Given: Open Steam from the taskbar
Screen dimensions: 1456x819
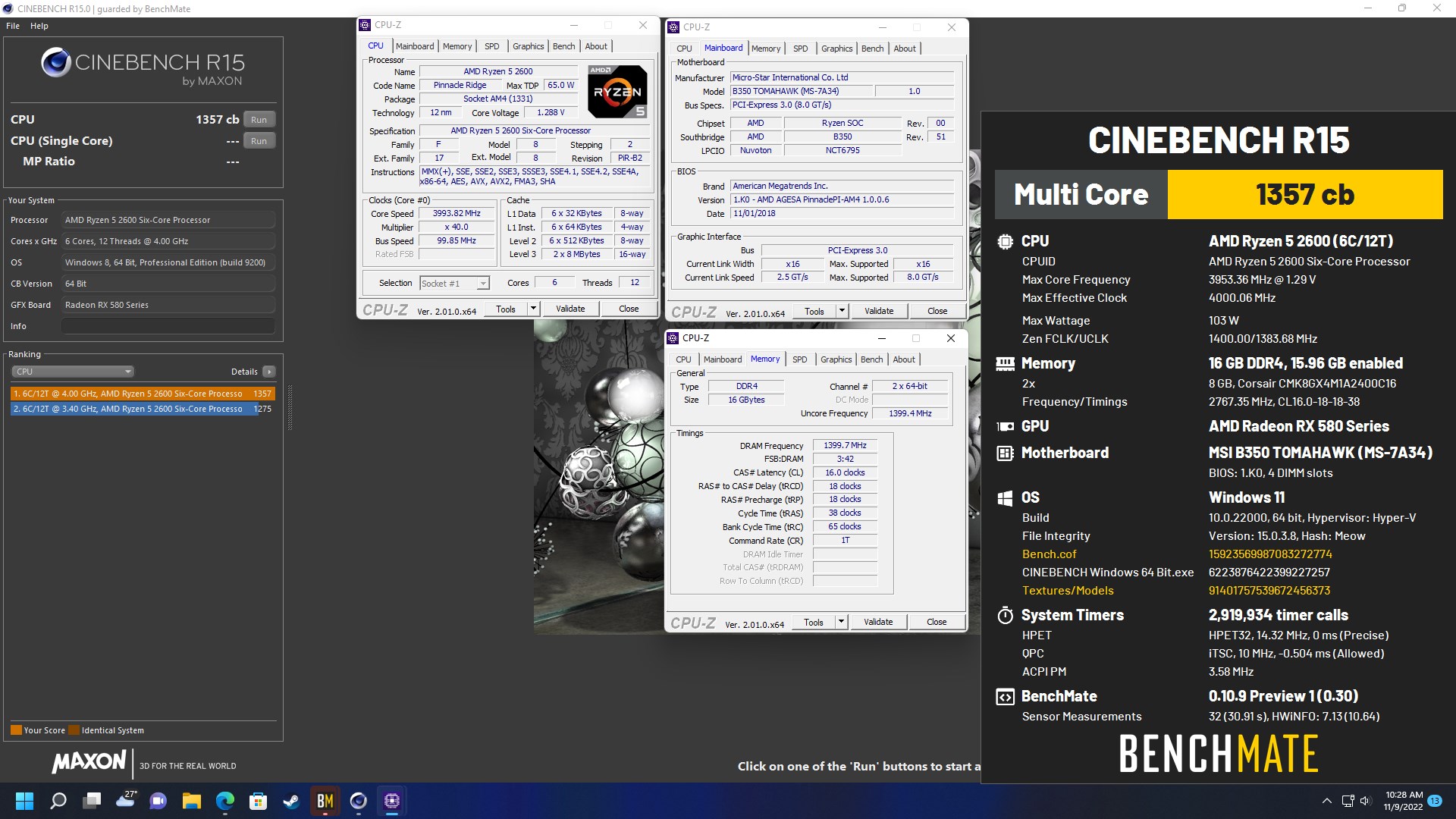Looking at the screenshot, I should 292,801.
